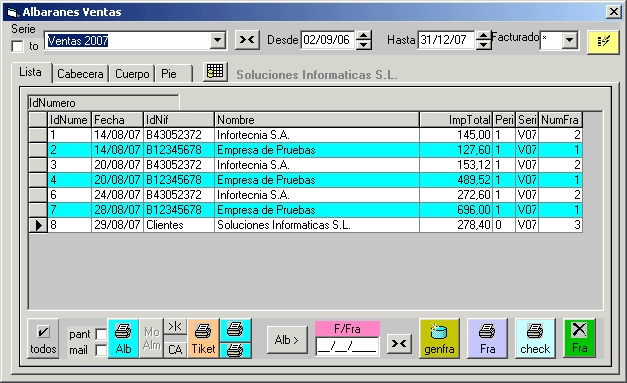Click the 272,60 total cell

[x=456, y=195]
